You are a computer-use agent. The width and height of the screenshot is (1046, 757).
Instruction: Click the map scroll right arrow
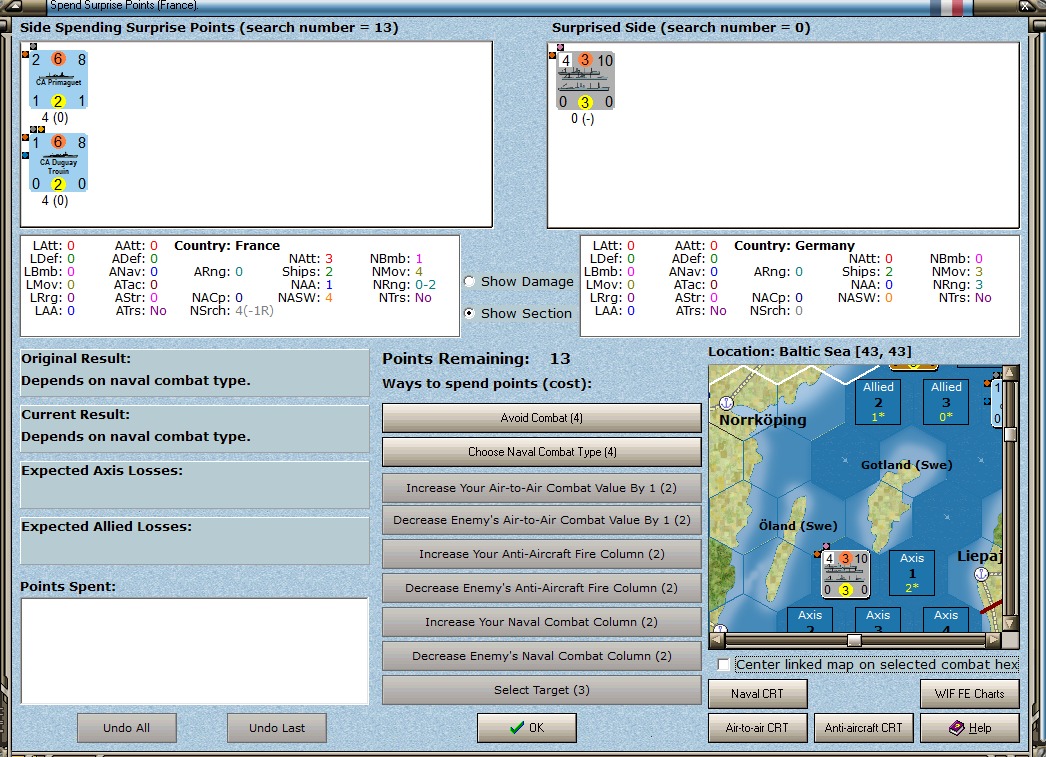click(x=992, y=640)
